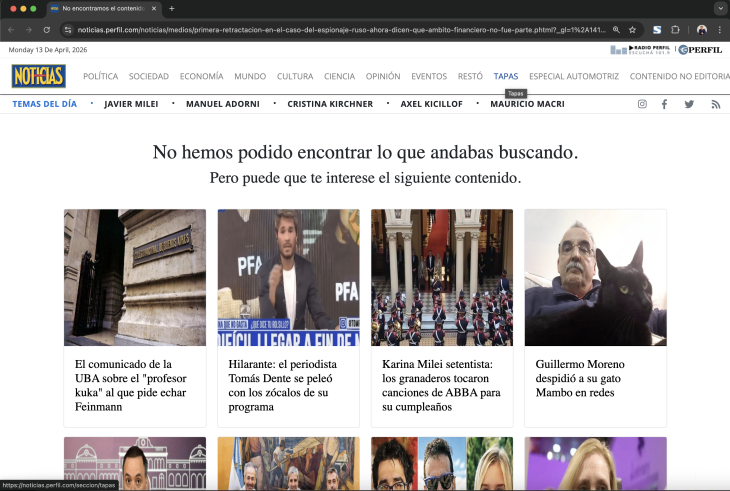Open the Javier Milei topic link
Image resolution: width=730 pixels, height=491 pixels.
click(x=132, y=104)
